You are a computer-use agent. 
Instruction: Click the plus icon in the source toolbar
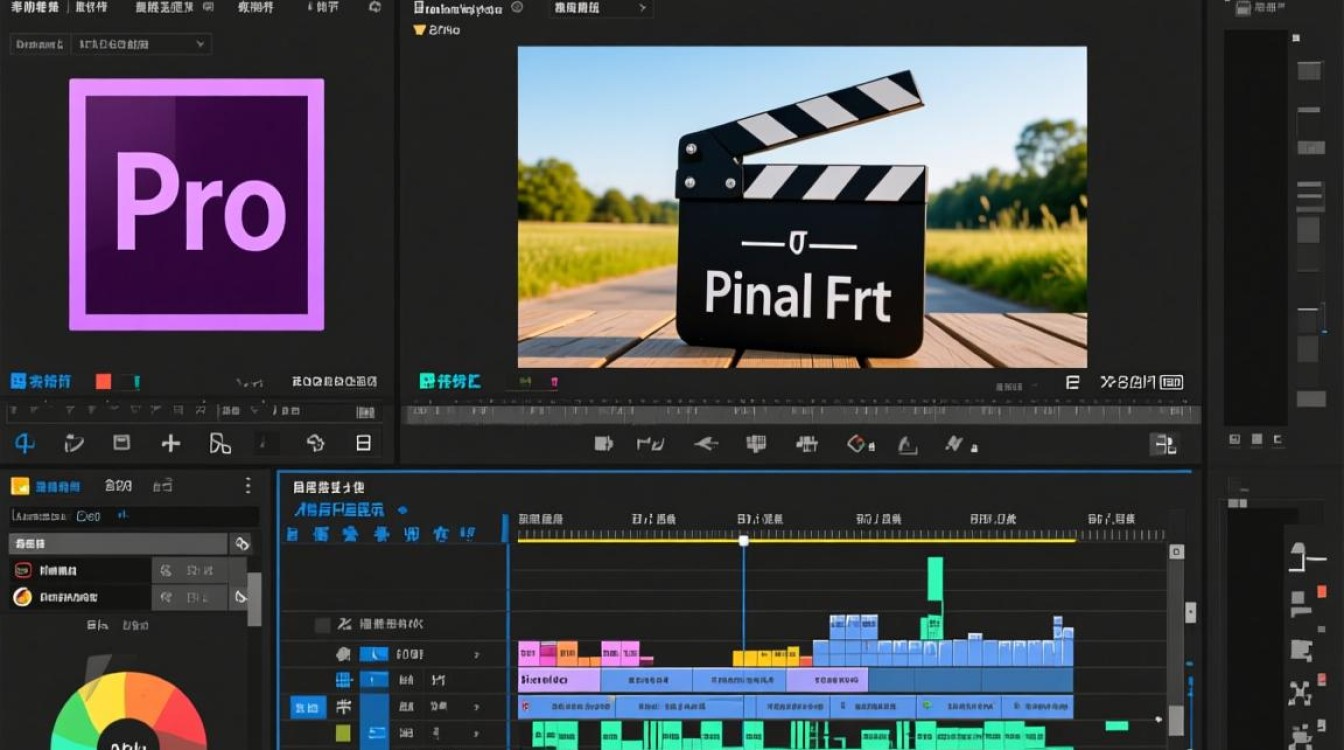(171, 443)
